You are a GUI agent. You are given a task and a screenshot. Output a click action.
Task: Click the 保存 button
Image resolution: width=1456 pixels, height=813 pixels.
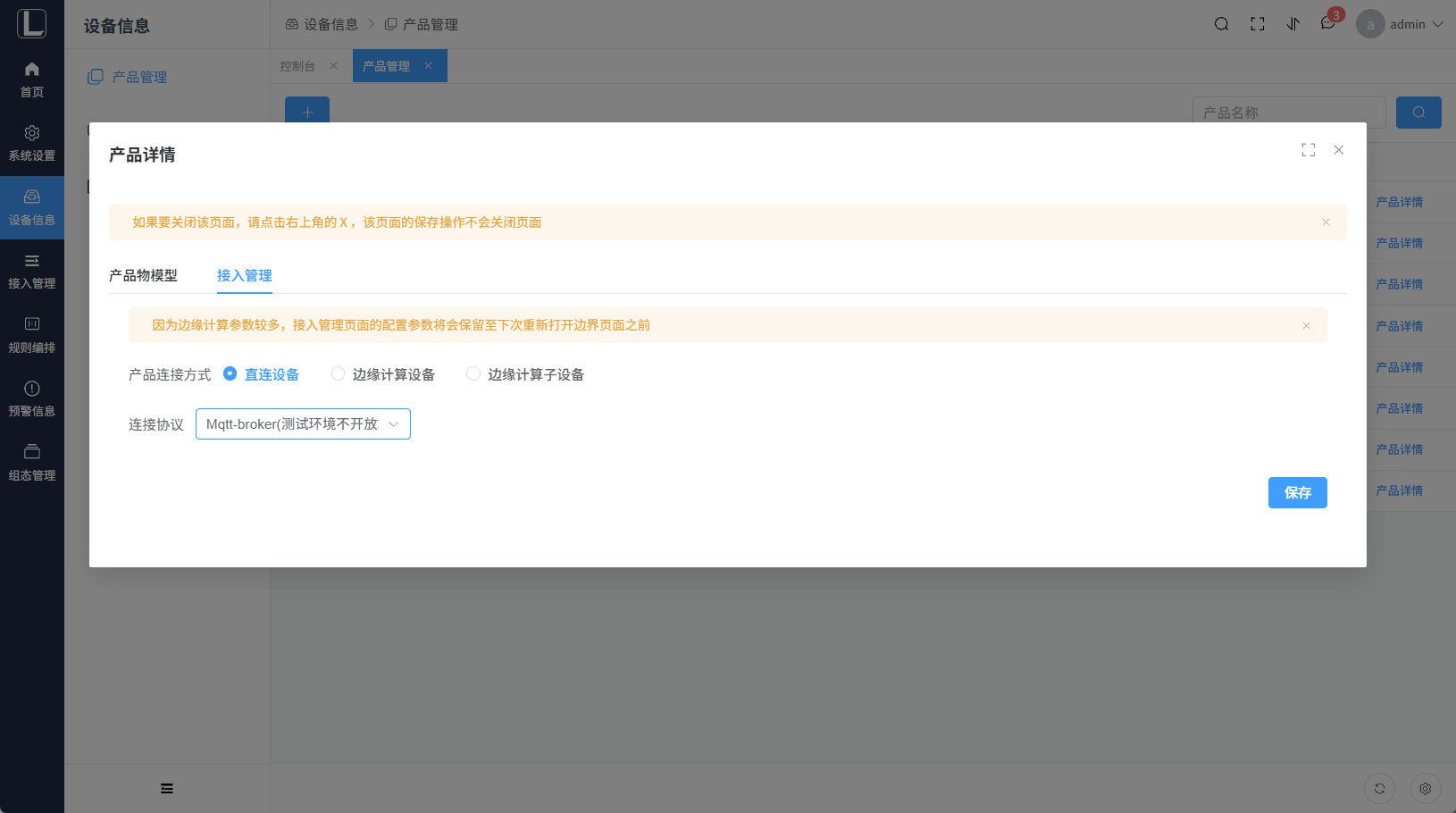click(x=1297, y=492)
